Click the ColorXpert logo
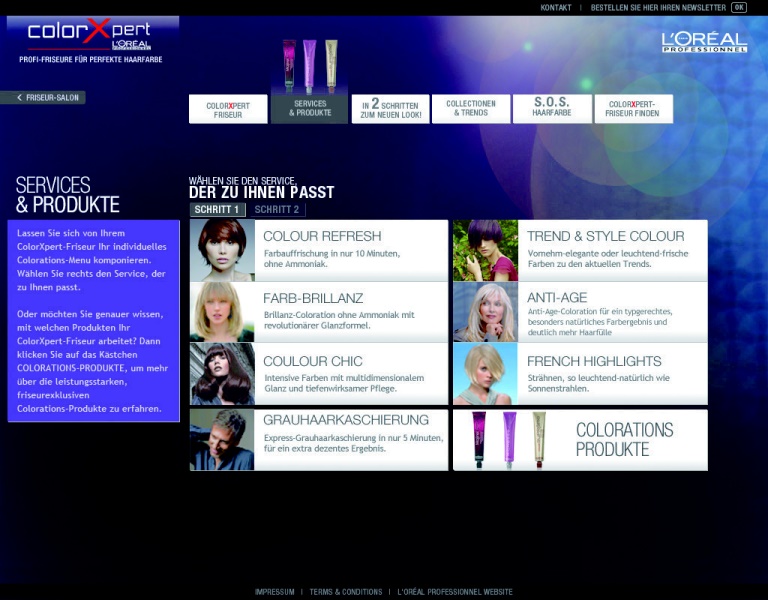Screen dimensions: 768x600 (90, 33)
